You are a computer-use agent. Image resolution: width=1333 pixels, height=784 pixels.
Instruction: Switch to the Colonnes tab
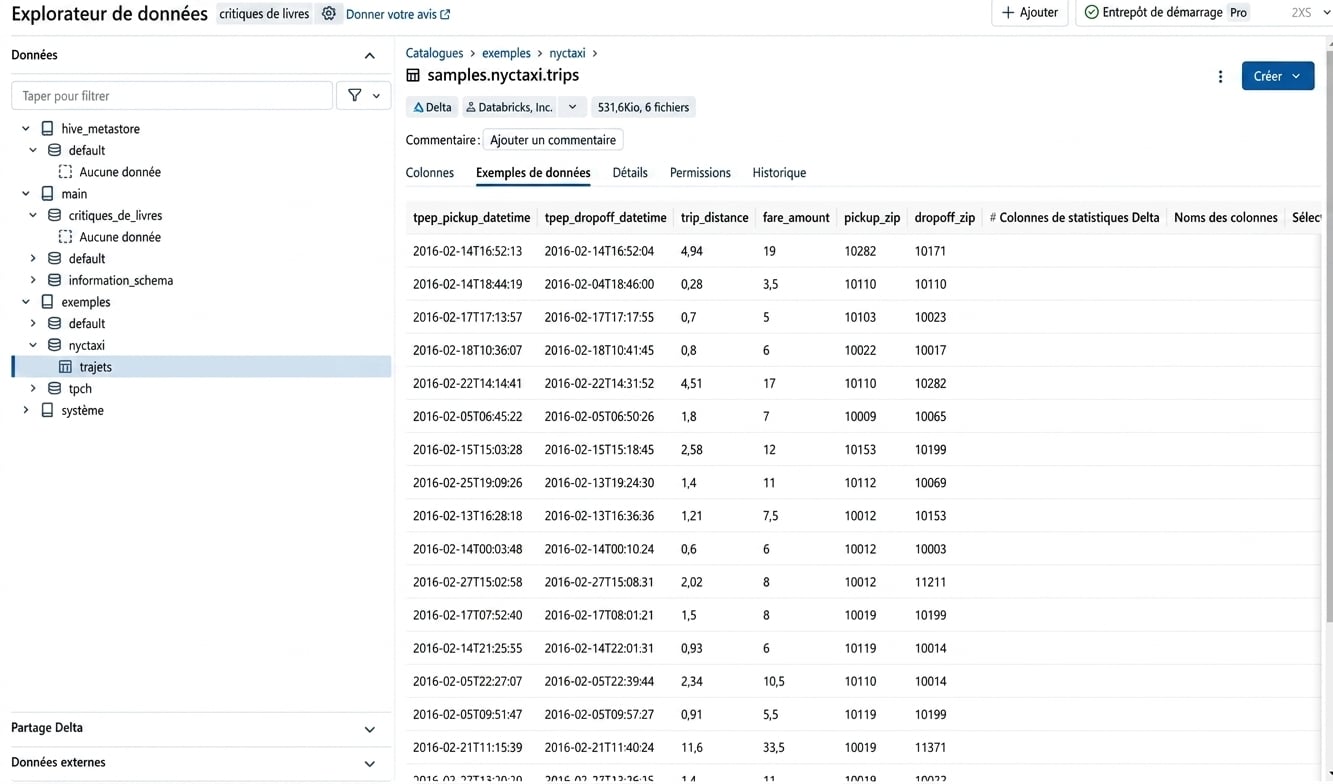[x=430, y=173]
